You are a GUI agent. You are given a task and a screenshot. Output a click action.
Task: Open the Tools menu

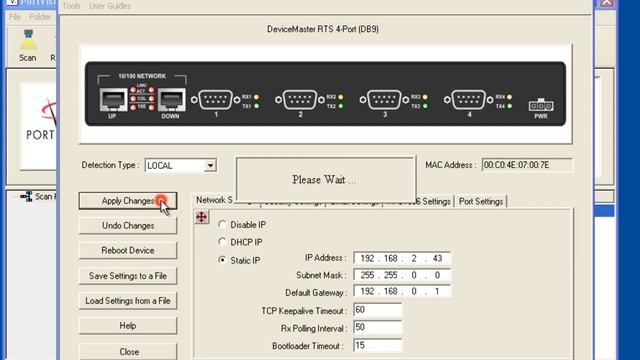coord(71,6)
